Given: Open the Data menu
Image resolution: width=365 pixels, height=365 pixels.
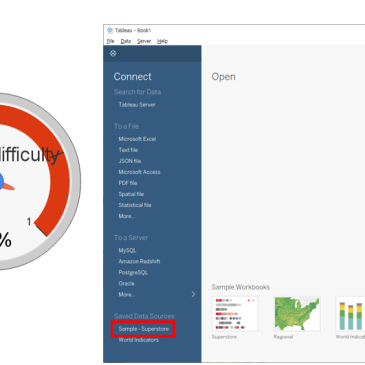Looking at the screenshot, I should point(126,41).
